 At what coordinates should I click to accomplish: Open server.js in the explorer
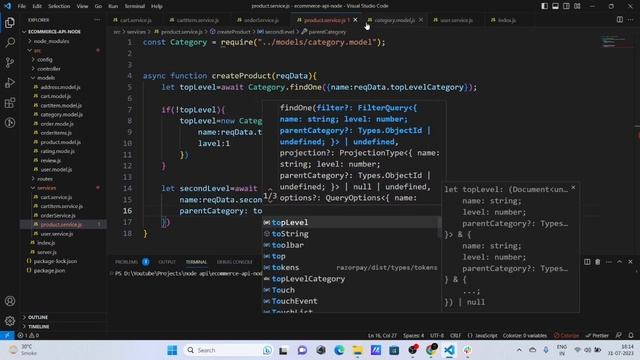(47, 252)
